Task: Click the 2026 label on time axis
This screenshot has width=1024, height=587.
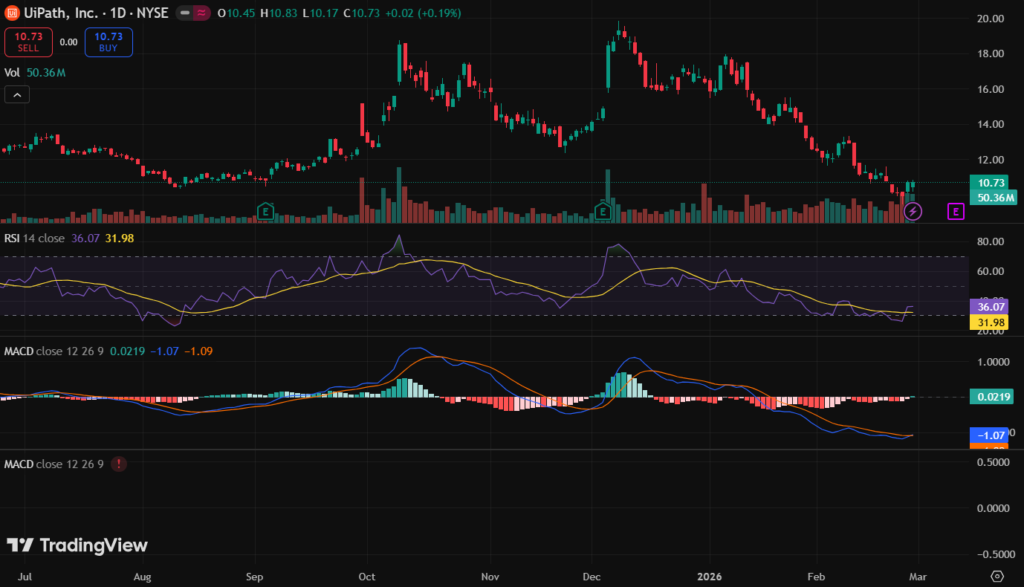Action: click(x=710, y=577)
